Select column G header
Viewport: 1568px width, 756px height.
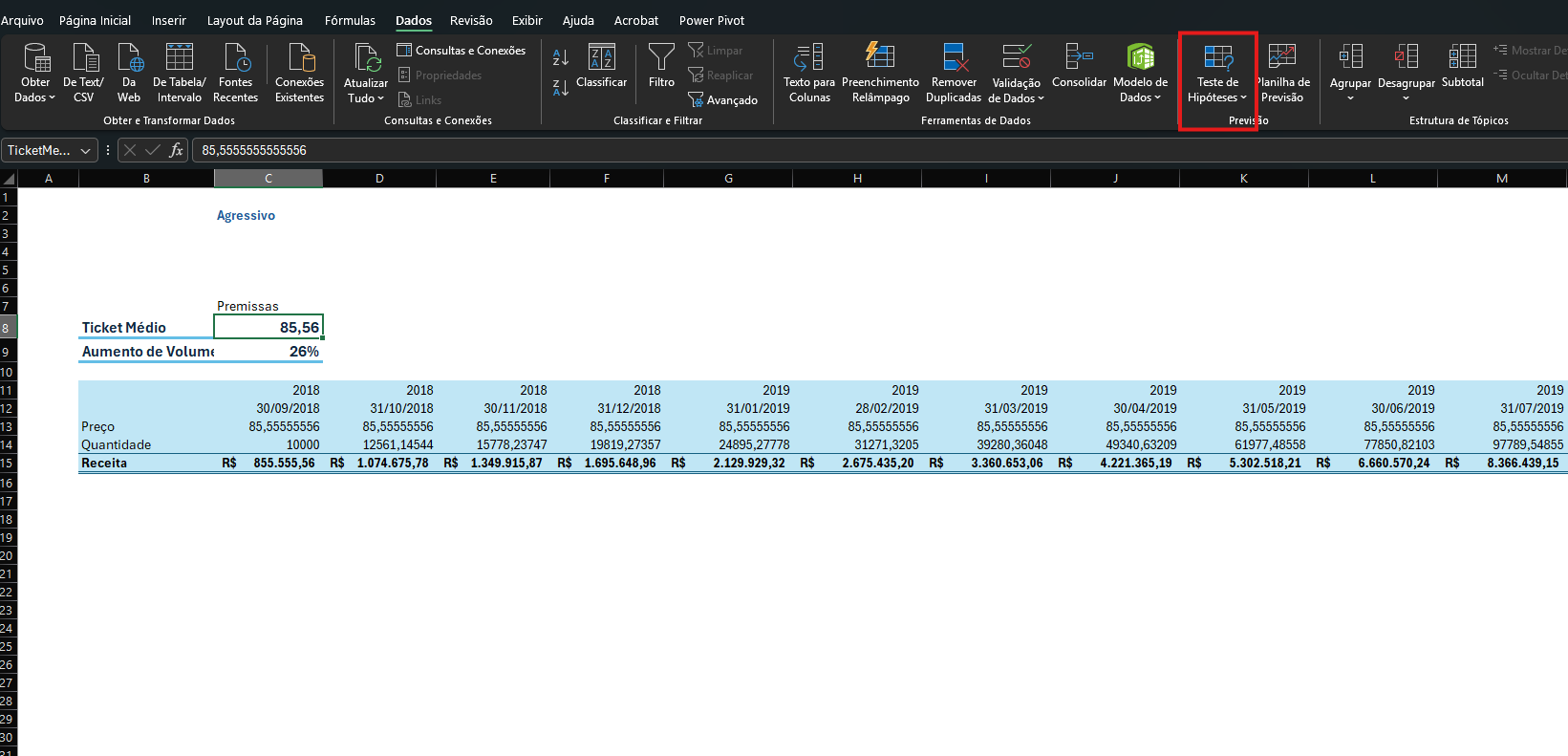(728, 178)
